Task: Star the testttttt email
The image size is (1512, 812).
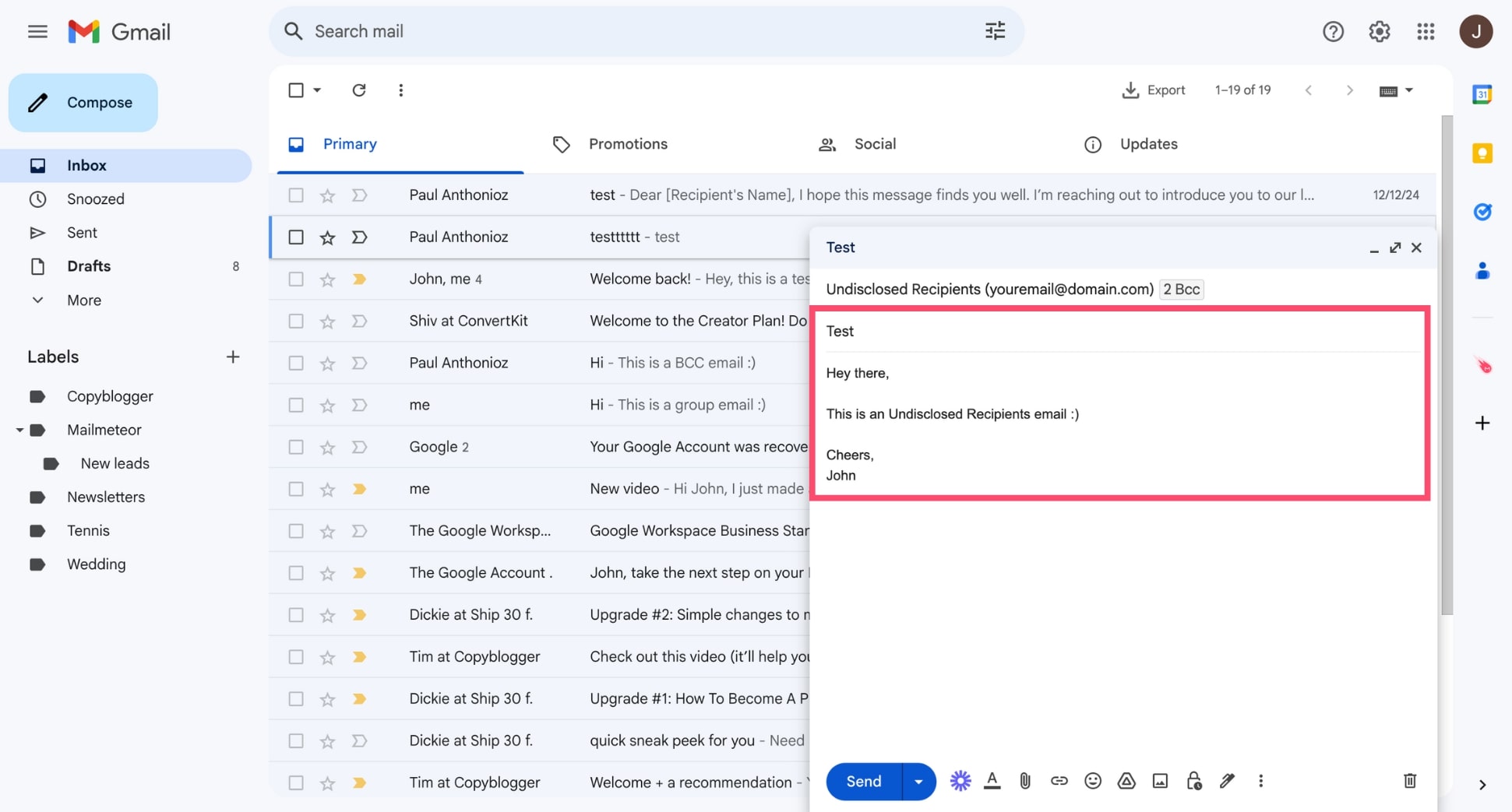Action: tap(327, 237)
